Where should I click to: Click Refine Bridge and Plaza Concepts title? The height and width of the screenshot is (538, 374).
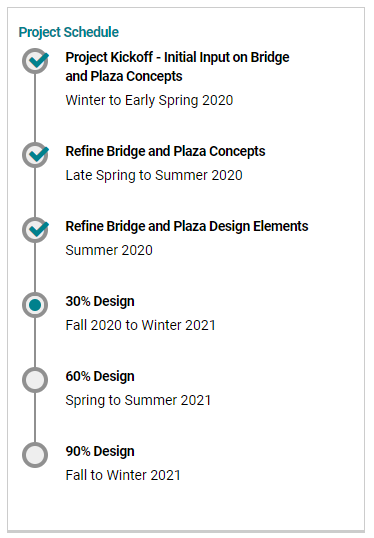pyautogui.click(x=165, y=151)
